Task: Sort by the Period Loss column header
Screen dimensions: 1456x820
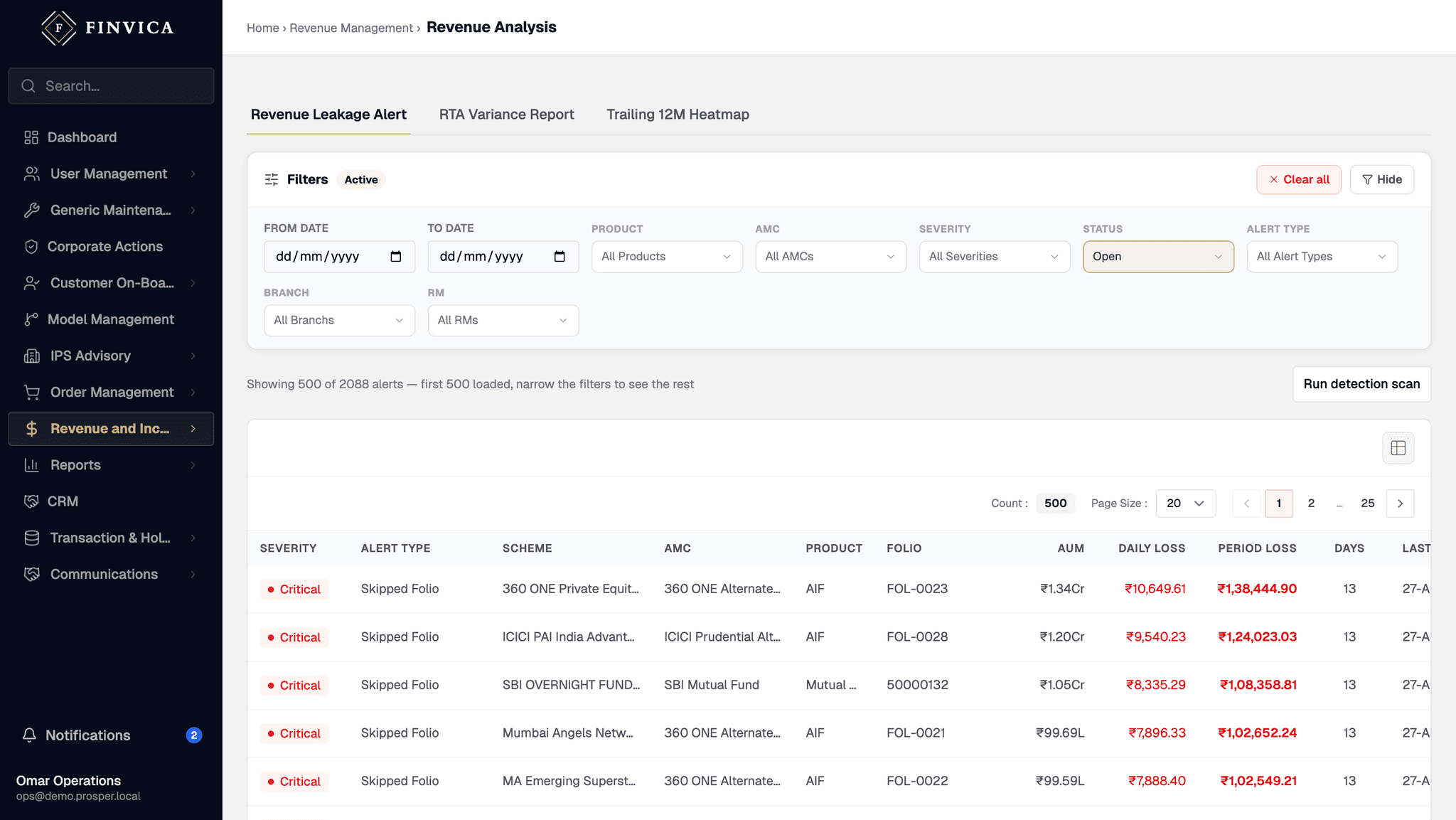Action: (1257, 548)
